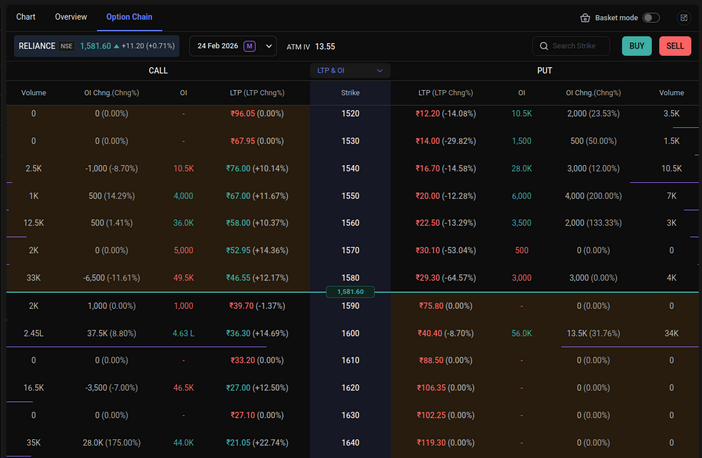Click the Strike column header
This screenshot has width=702, height=458.
(x=350, y=93)
